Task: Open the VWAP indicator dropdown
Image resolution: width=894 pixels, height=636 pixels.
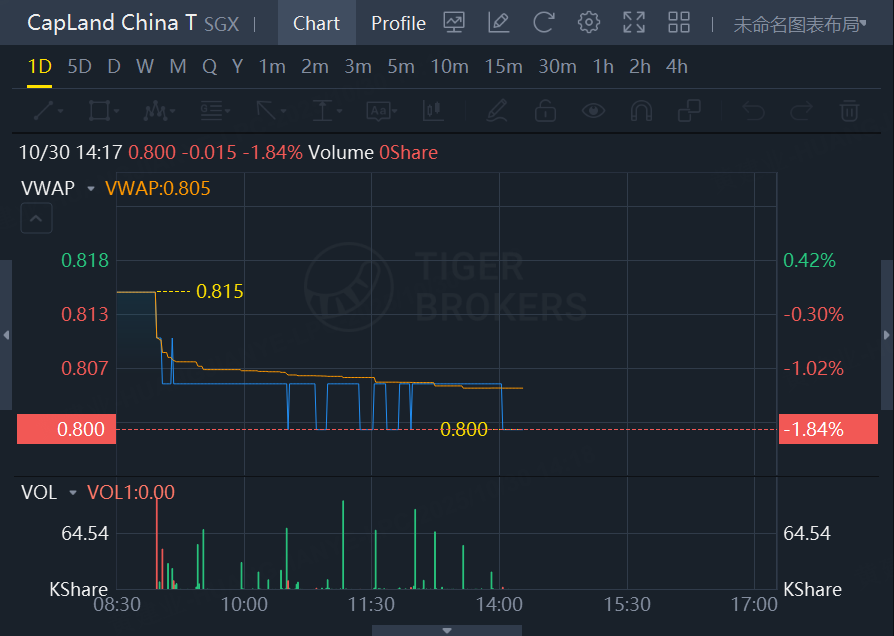Action: tap(91, 188)
